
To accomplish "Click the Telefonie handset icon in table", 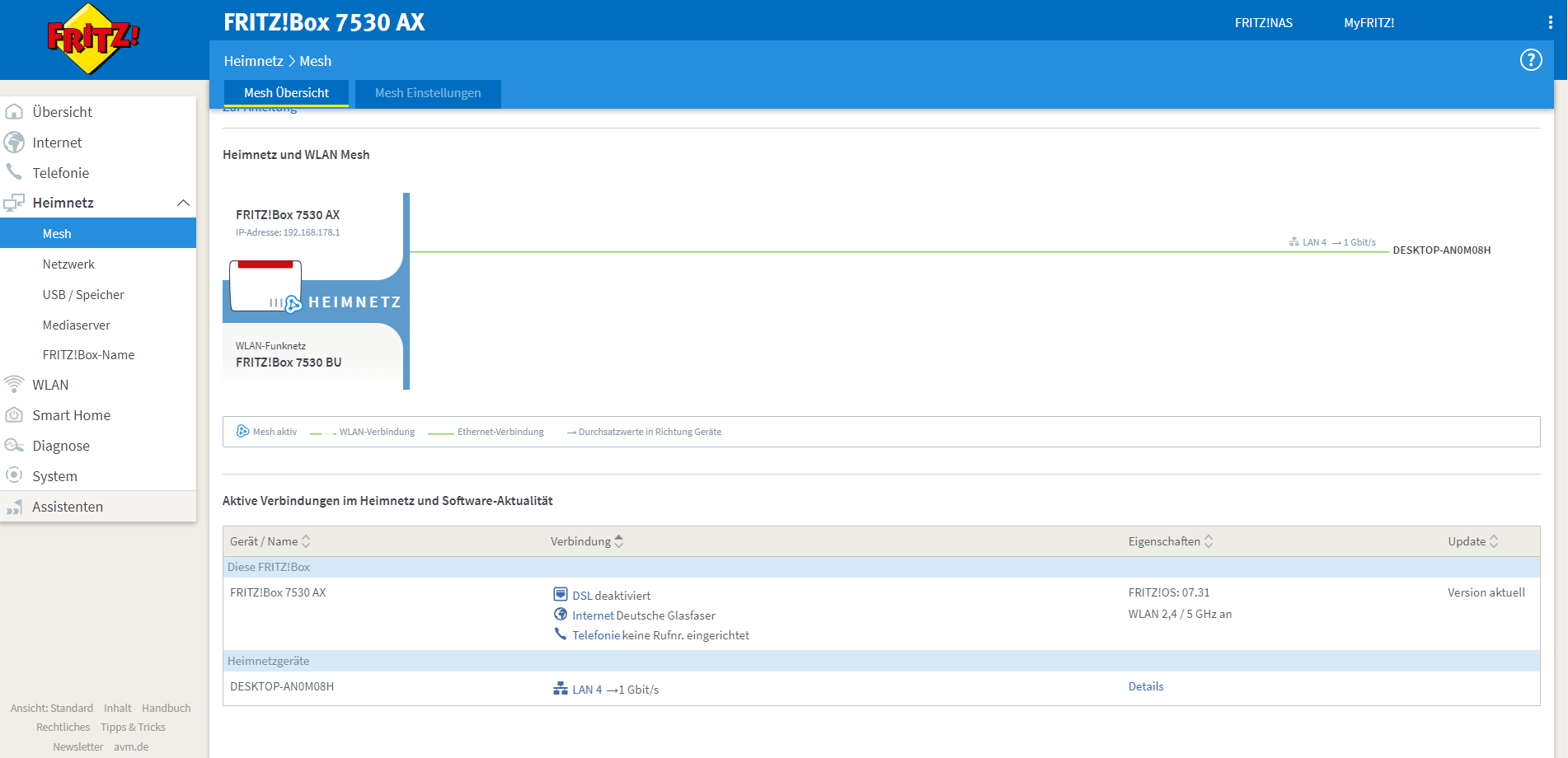I will [x=561, y=634].
